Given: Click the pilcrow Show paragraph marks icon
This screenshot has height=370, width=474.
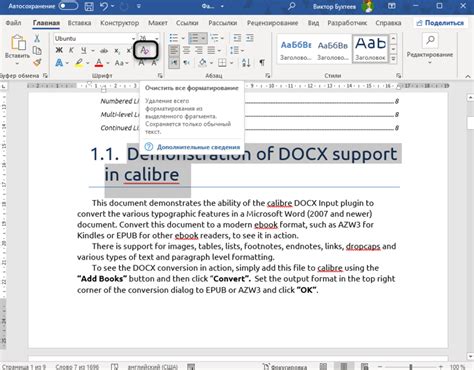Looking at the screenshot, I should tap(262, 62).
